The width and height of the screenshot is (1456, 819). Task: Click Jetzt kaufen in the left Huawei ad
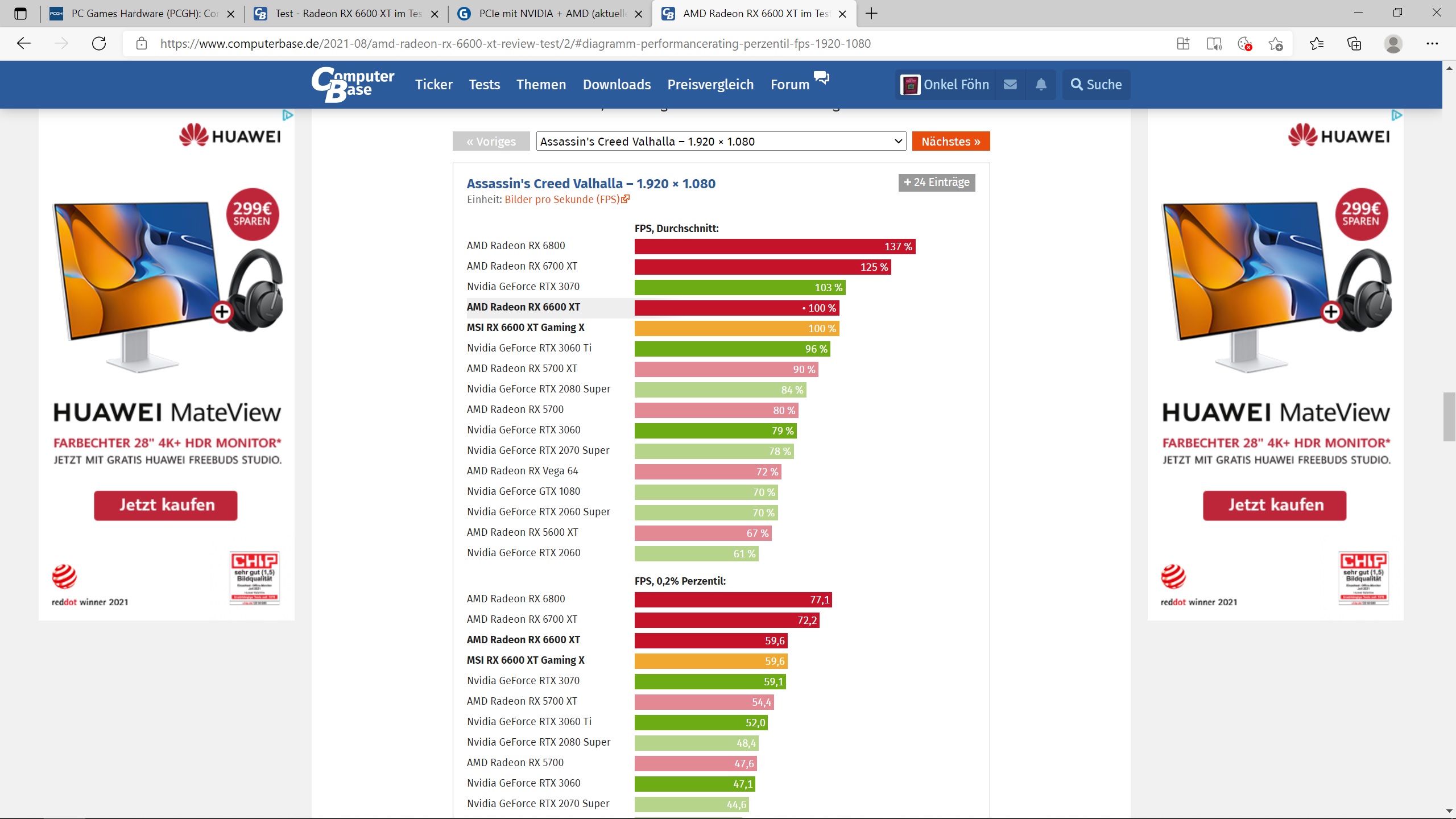click(x=166, y=505)
